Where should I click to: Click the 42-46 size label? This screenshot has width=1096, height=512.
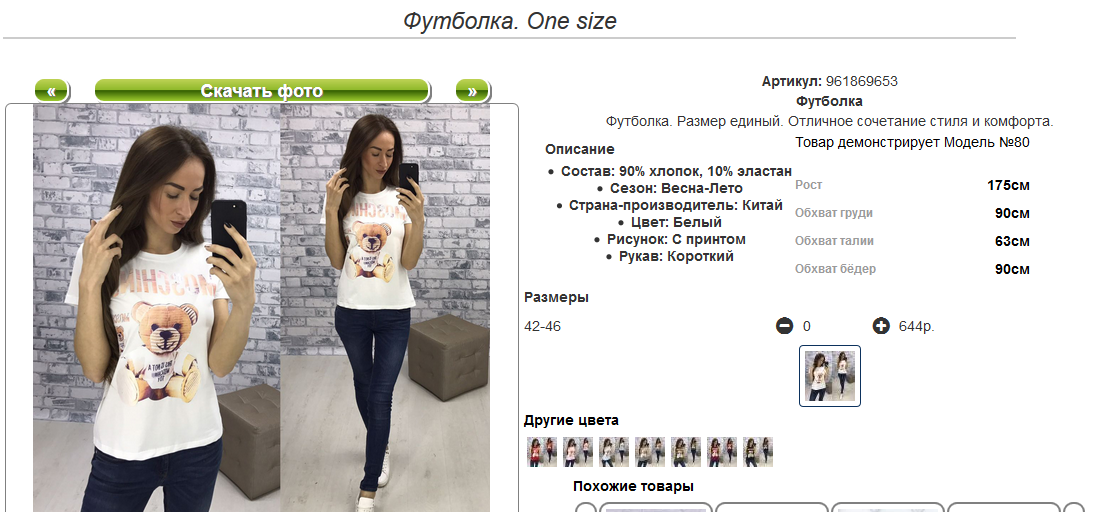[542, 327]
